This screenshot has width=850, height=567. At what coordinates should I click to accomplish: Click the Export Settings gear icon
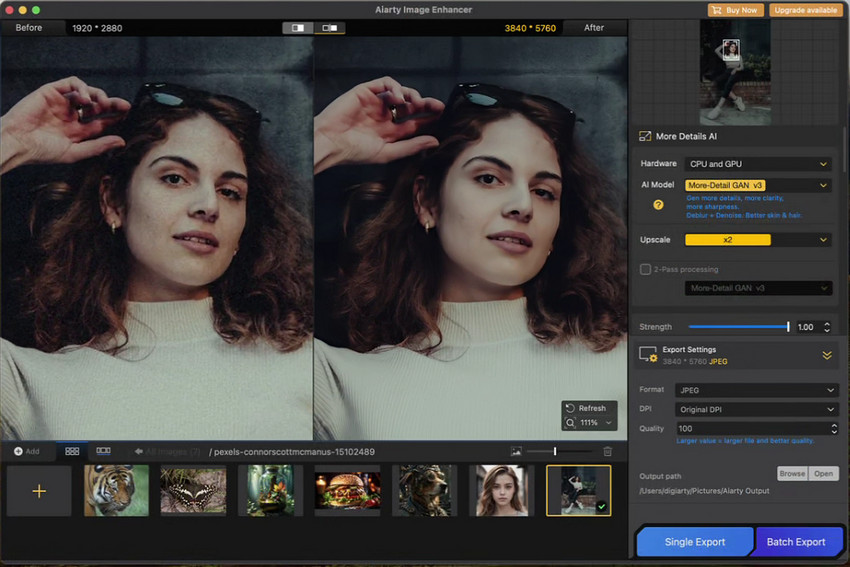tap(648, 355)
